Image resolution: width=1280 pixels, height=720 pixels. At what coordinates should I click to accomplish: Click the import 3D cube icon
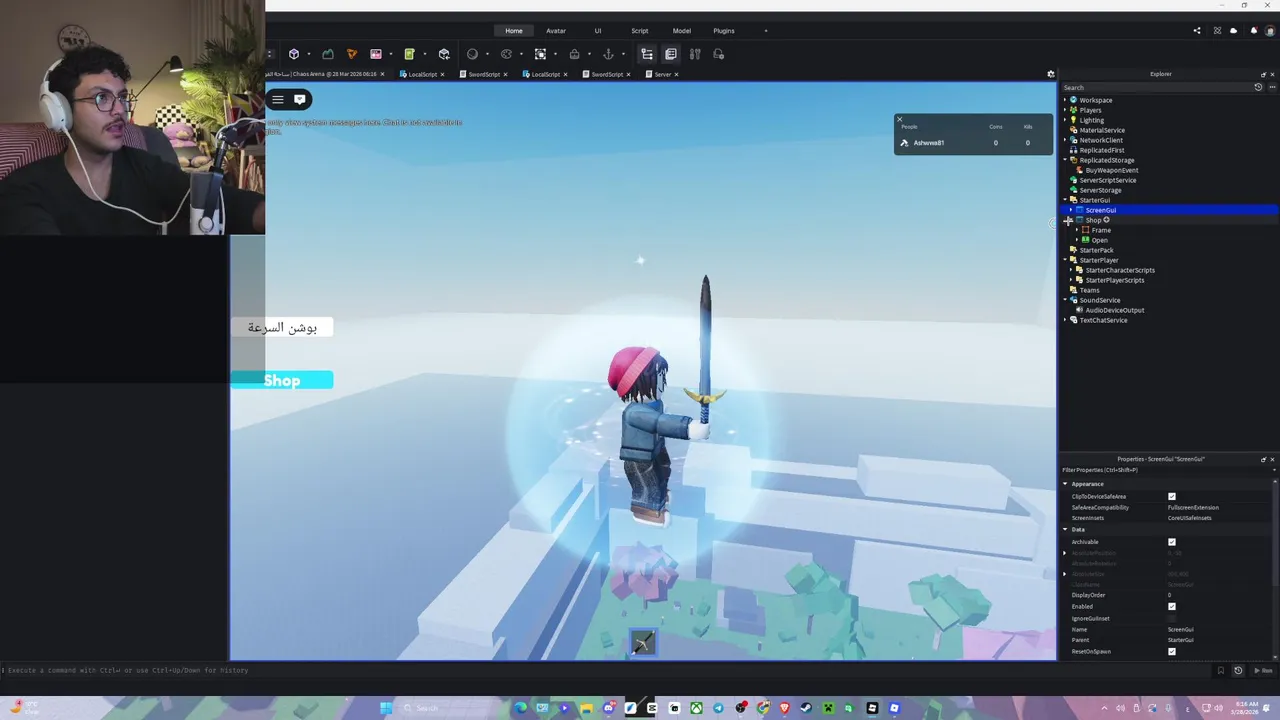pos(444,54)
